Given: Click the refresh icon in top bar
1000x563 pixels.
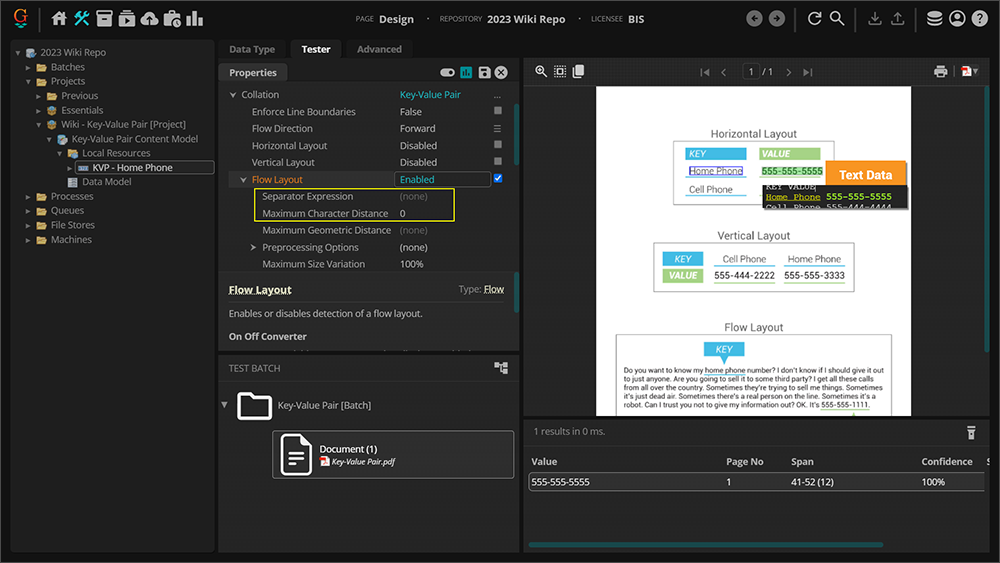Looking at the screenshot, I should coord(814,18).
